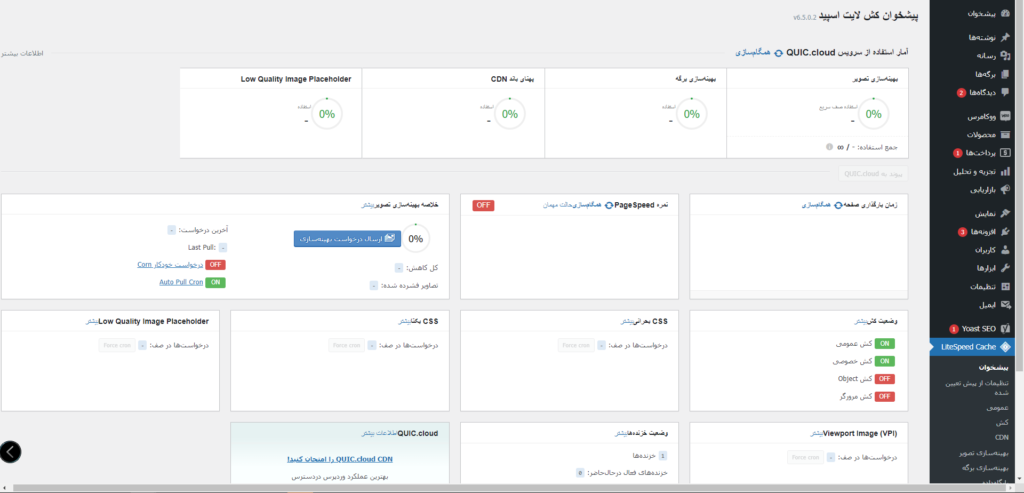The height and width of the screenshot is (493, 1024).
Task: Click the link to QUIC.cloud (پیوند به) button
Action: coord(873,174)
